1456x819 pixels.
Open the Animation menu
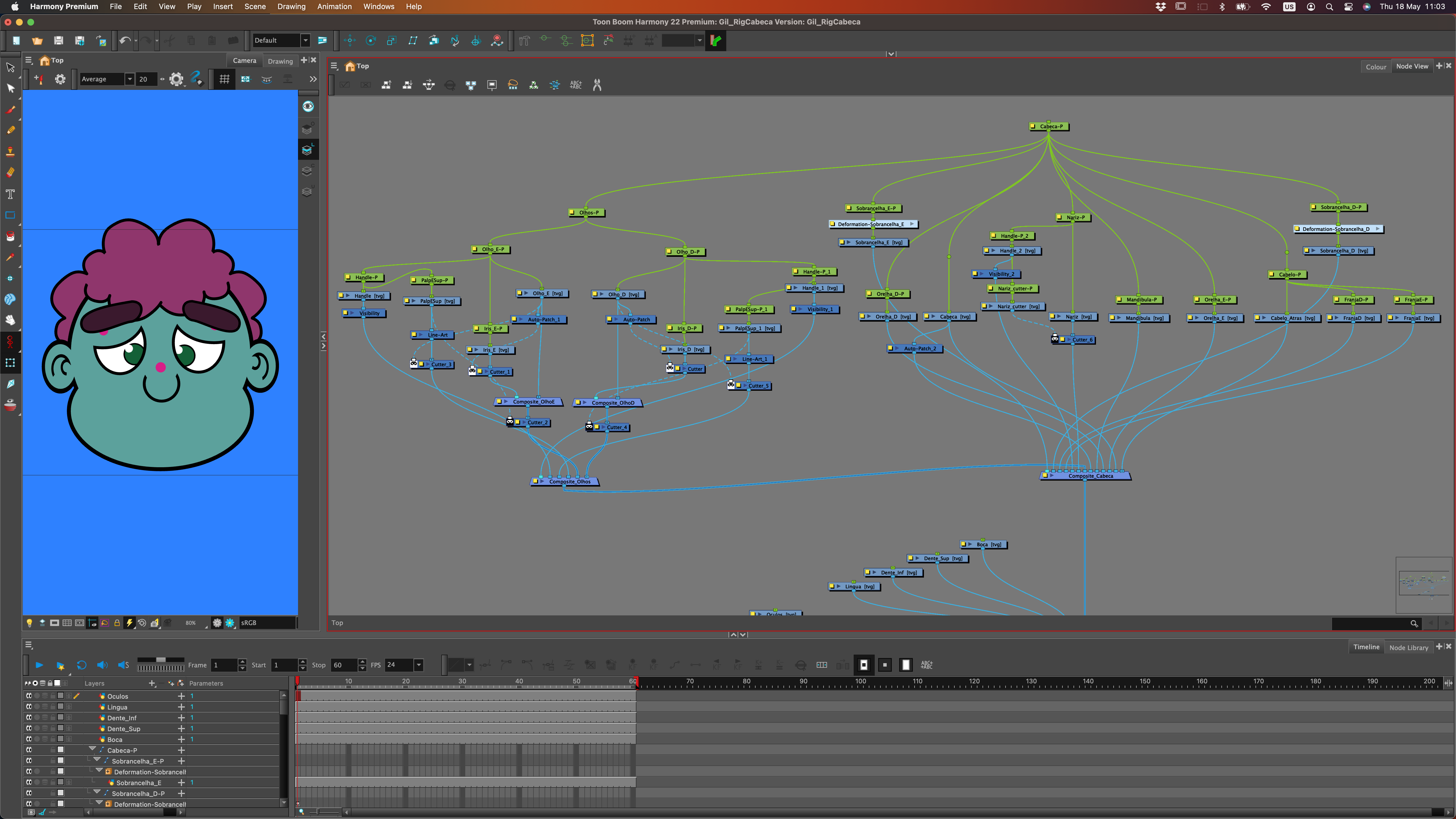(x=335, y=6)
